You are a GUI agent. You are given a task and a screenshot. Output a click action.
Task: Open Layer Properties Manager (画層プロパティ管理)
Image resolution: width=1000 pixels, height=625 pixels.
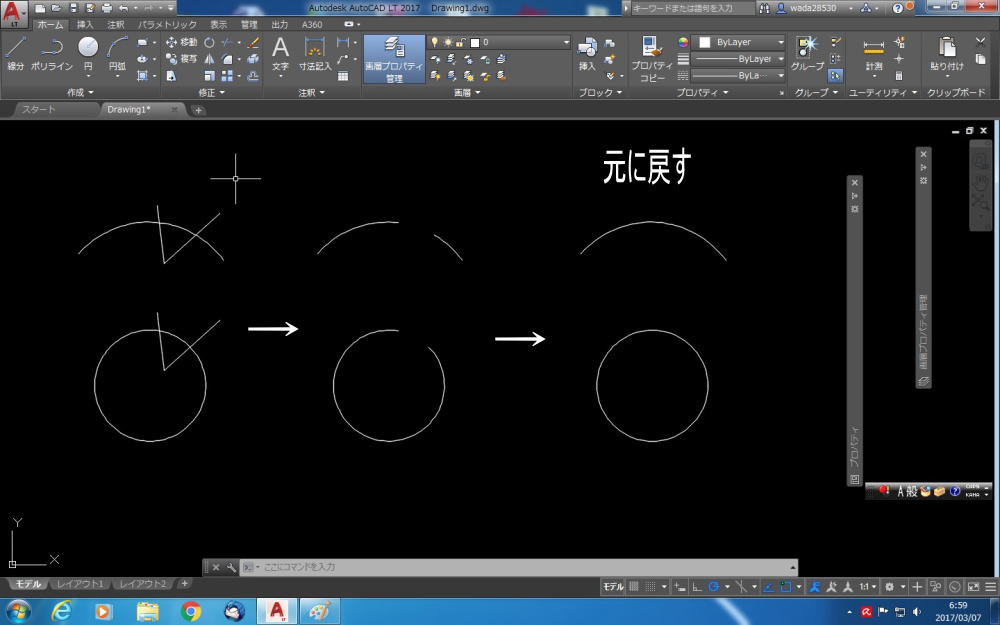pos(394,59)
